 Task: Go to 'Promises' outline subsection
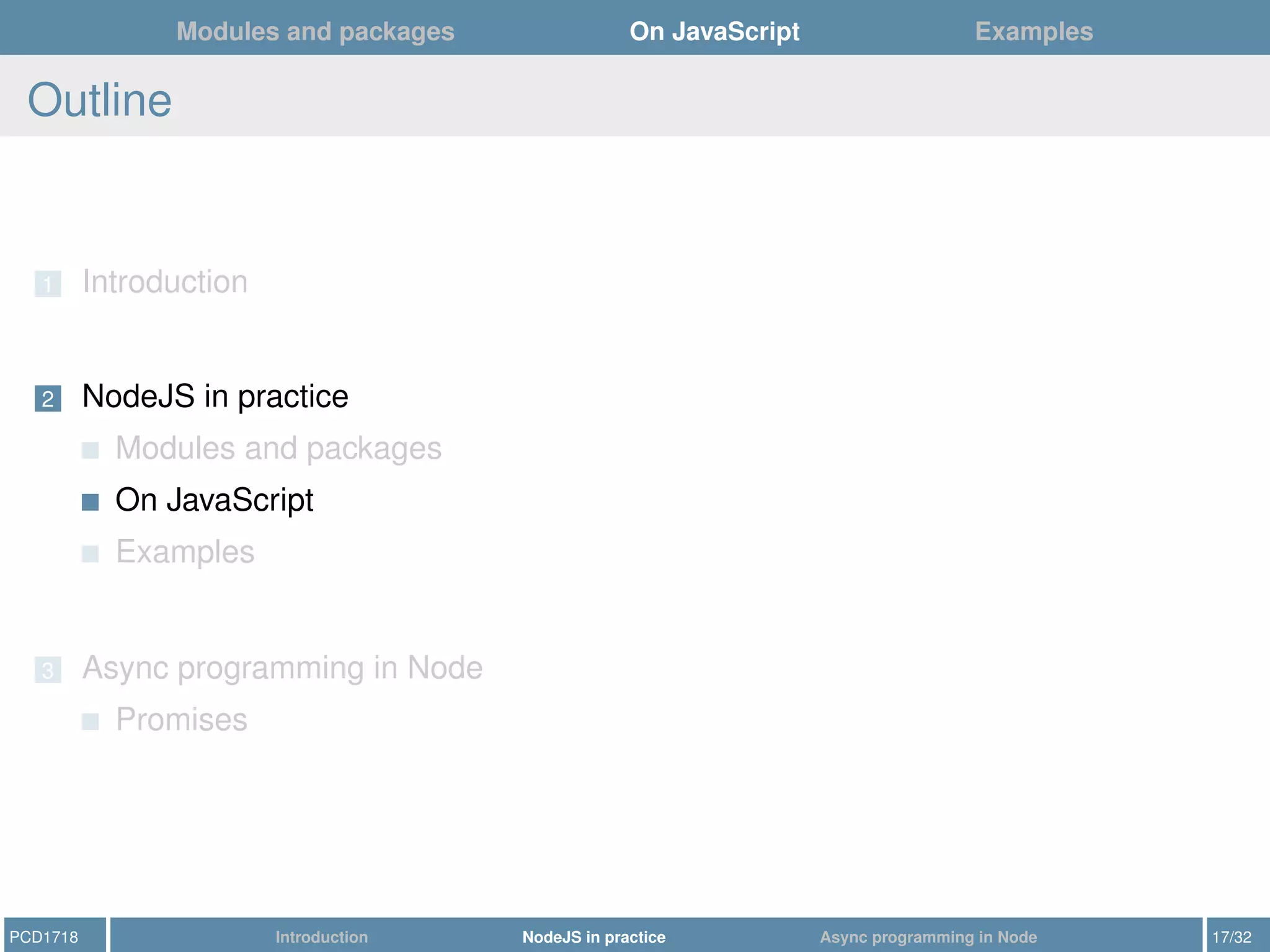click(x=182, y=720)
